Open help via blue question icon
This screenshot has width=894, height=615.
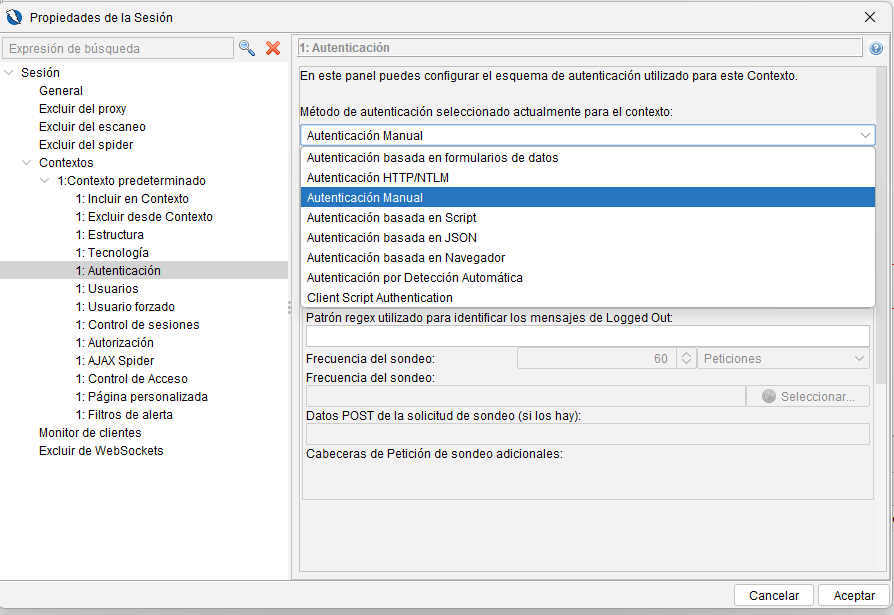point(876,48)
